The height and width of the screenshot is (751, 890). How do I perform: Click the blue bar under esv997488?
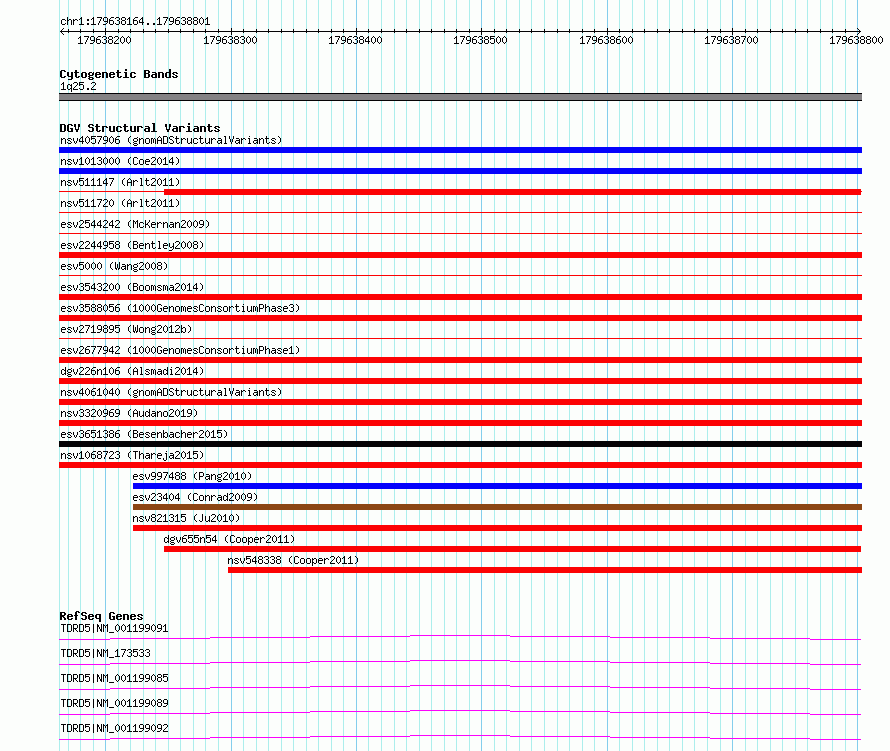pos(497,486)
